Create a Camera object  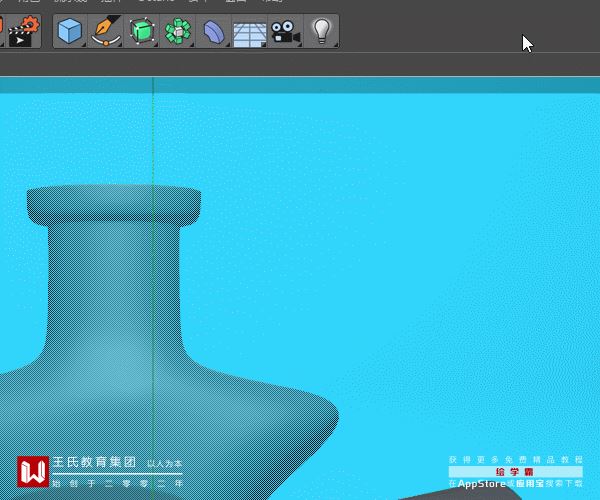285,32
